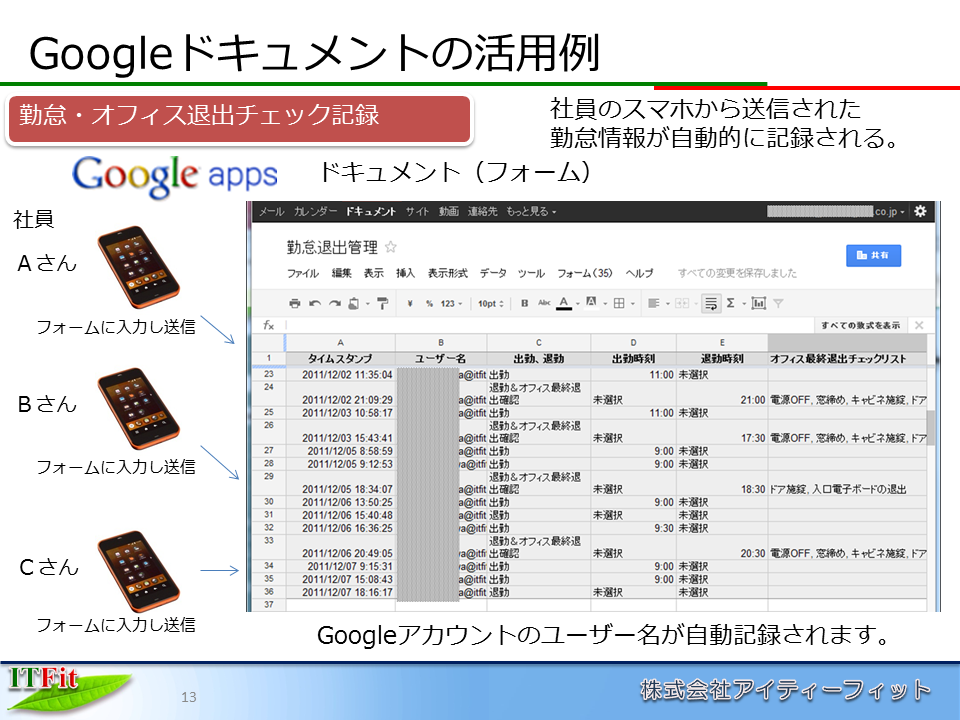Click the カレンダー link in top bar
Screen dimensions: 960x720
click(x=315, y=211)
